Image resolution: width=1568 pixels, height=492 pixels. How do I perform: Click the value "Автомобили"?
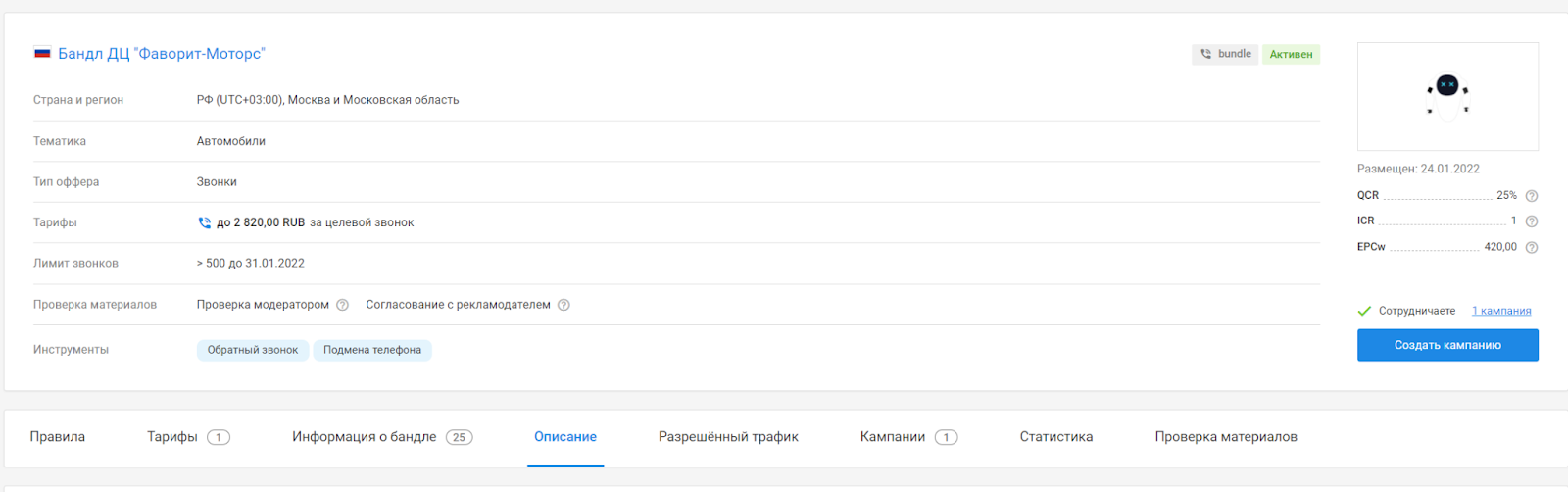coord(231,141)
